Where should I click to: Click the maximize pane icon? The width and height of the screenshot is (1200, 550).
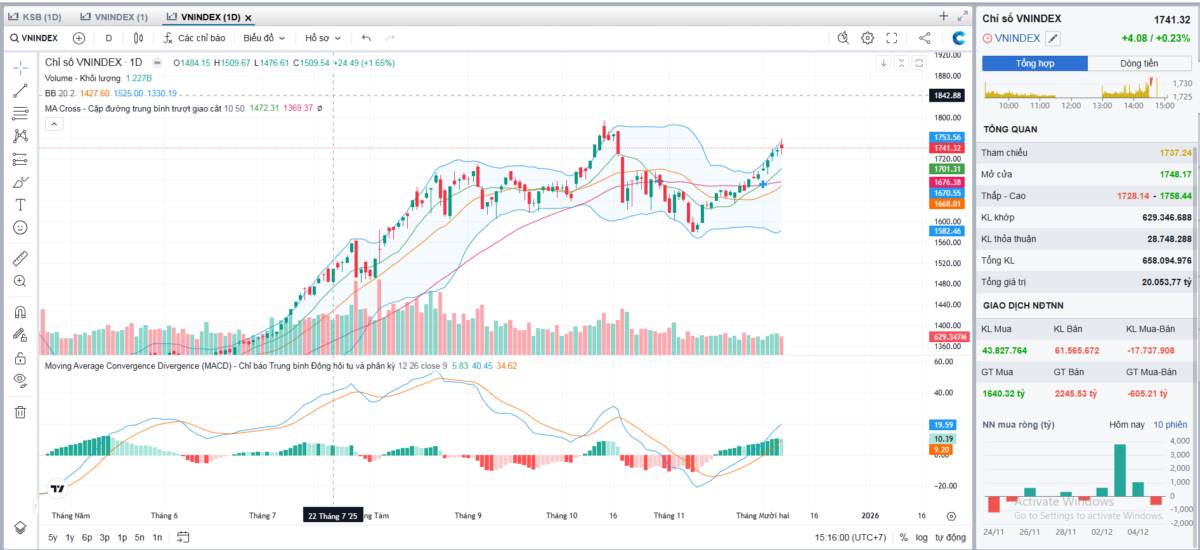click(x=919, y=62)
